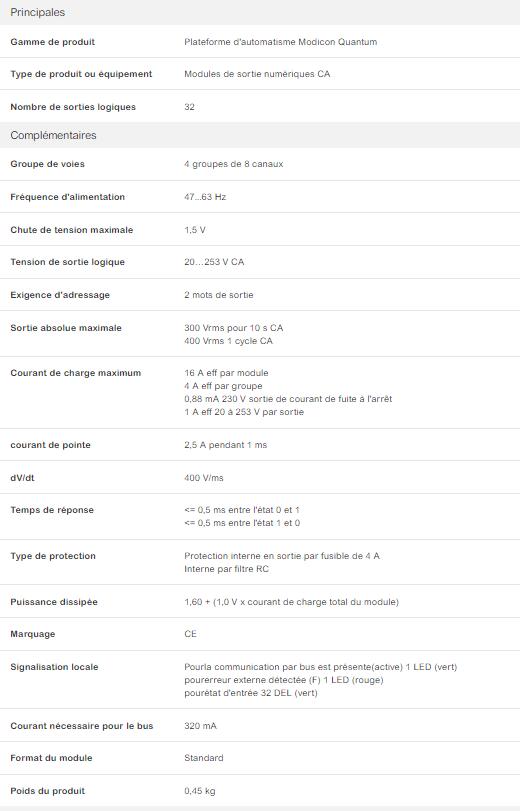Image resolution: width=520 pixels, height=811 pixels.
Task: Select the 47...63 Hz frequency value
Action: (205, 197)
